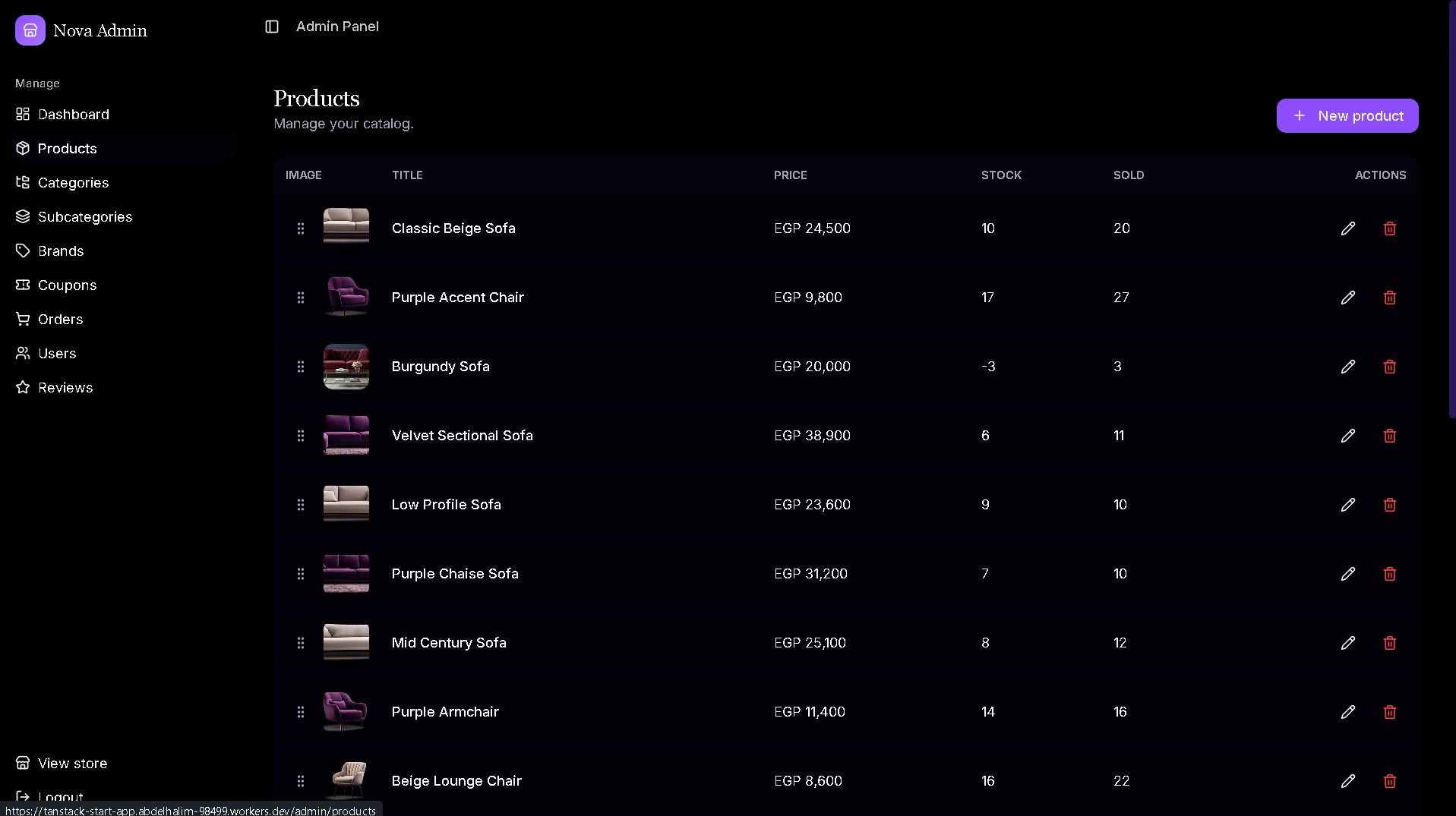Click the Burgundy Sofa stock value -3

(x=988, y=367)
